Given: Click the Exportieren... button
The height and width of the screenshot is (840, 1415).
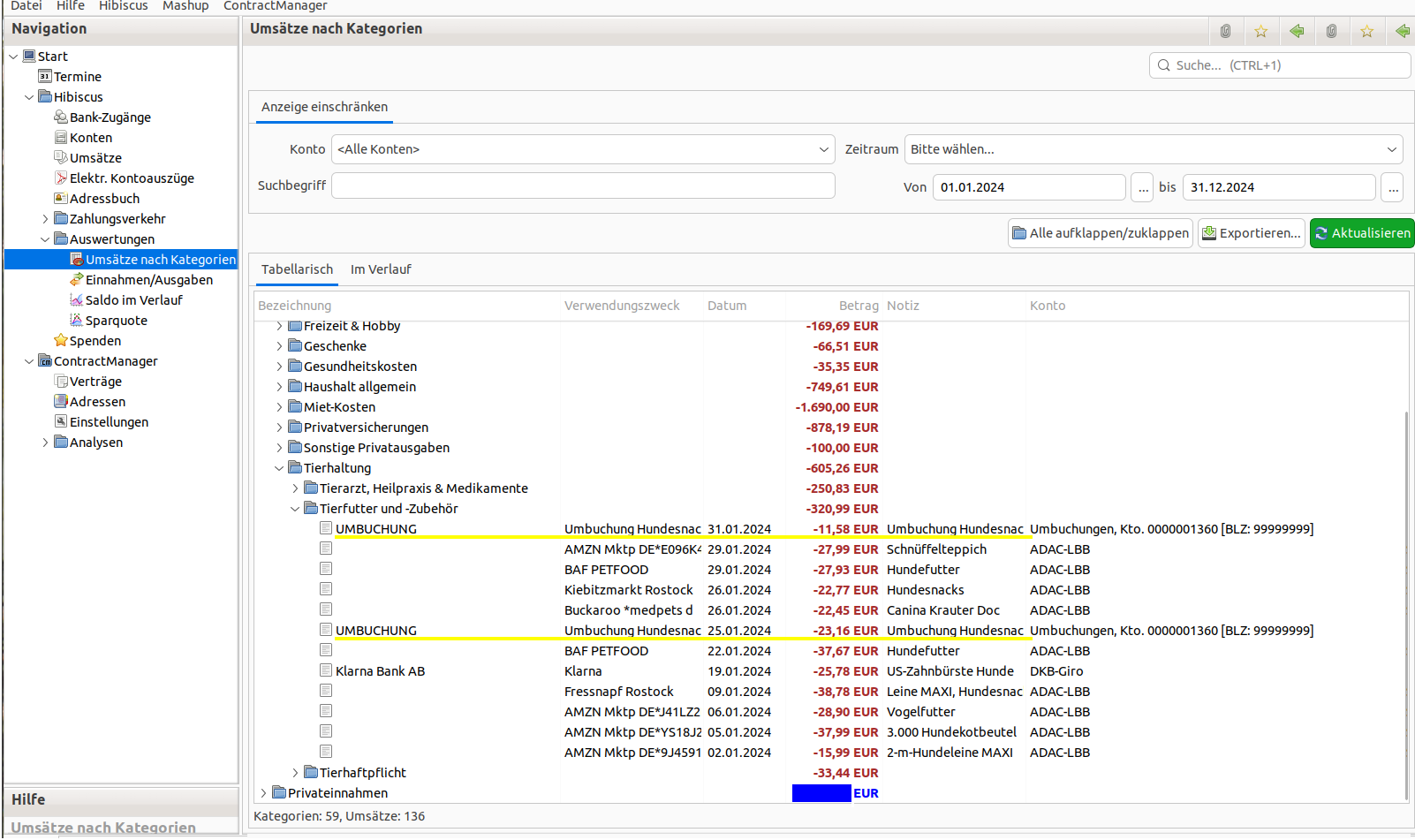Looking at the screenshot, I should click(x=1252, y=233).
